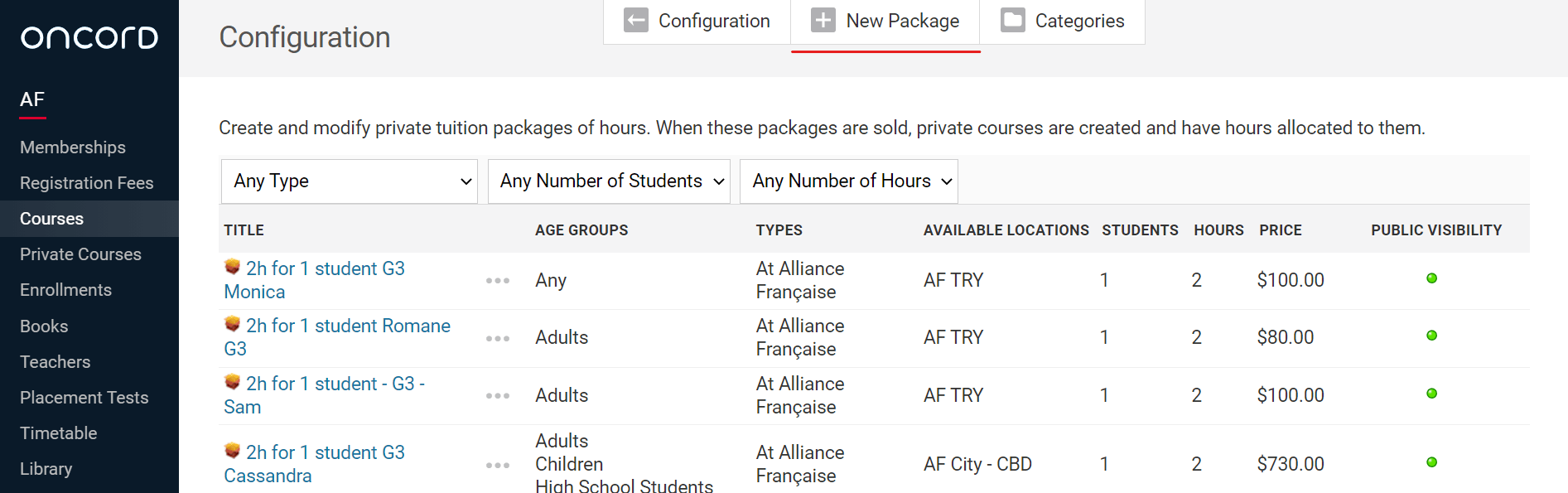Viewport: 1568px width, 493px height.
Task: Open the three-dots menu for G3 Cassandra
Action: (498, 465)
